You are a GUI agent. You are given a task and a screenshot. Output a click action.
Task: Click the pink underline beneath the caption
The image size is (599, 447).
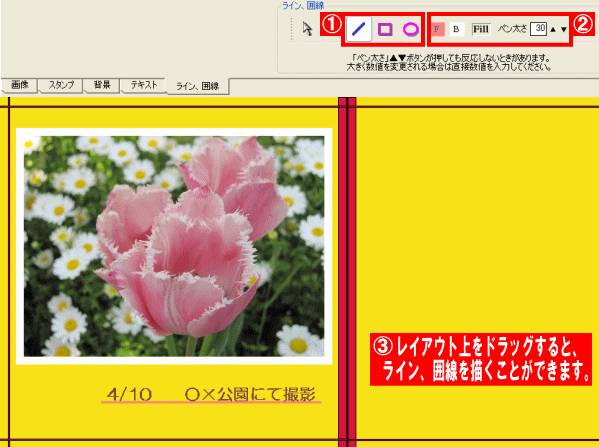211,402
